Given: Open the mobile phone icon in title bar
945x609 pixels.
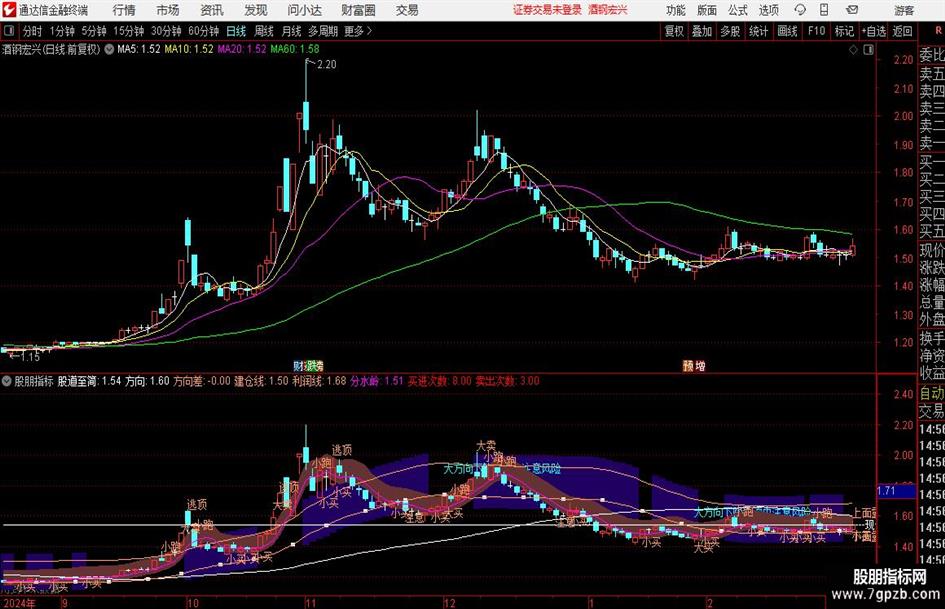Looking at the screenshot, I should click(x=824, y=10).
